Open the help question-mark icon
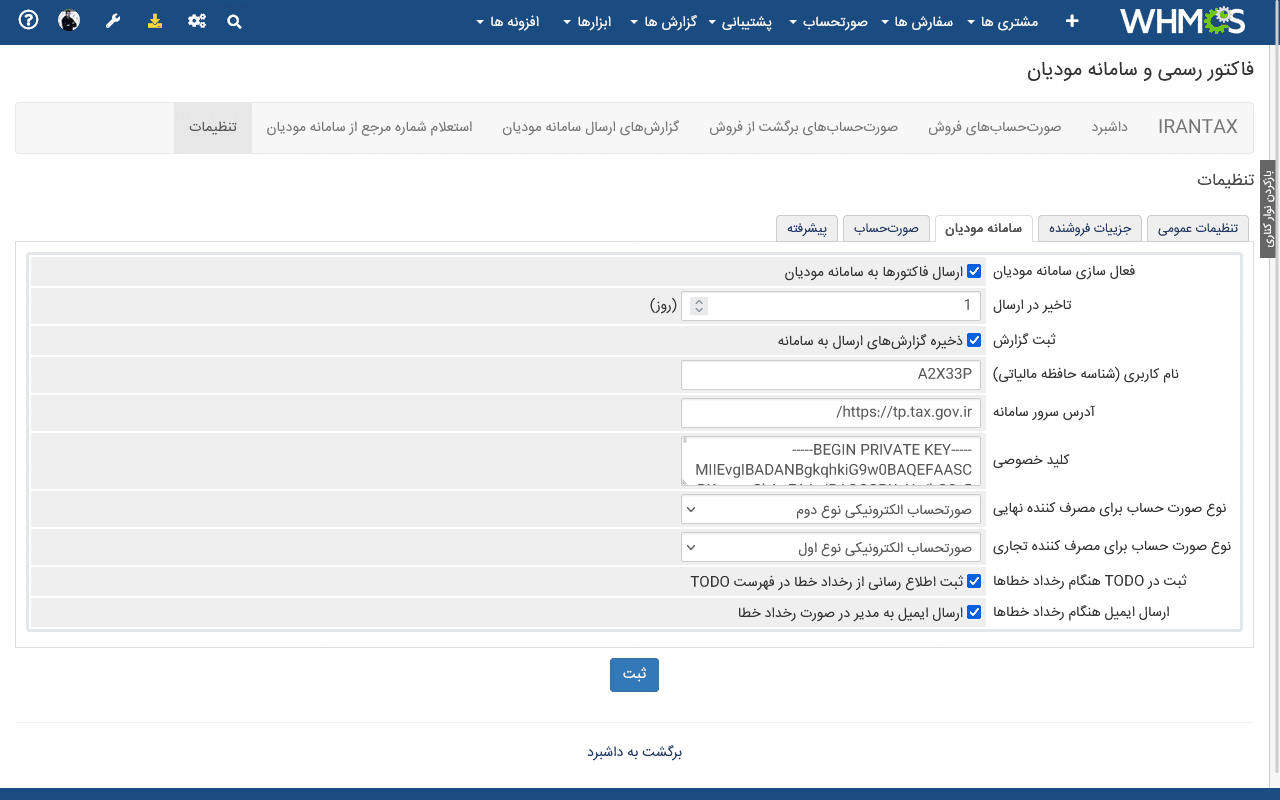This screenshot has width=1280, height=800. pyautogui.click(x=29, y=20)
